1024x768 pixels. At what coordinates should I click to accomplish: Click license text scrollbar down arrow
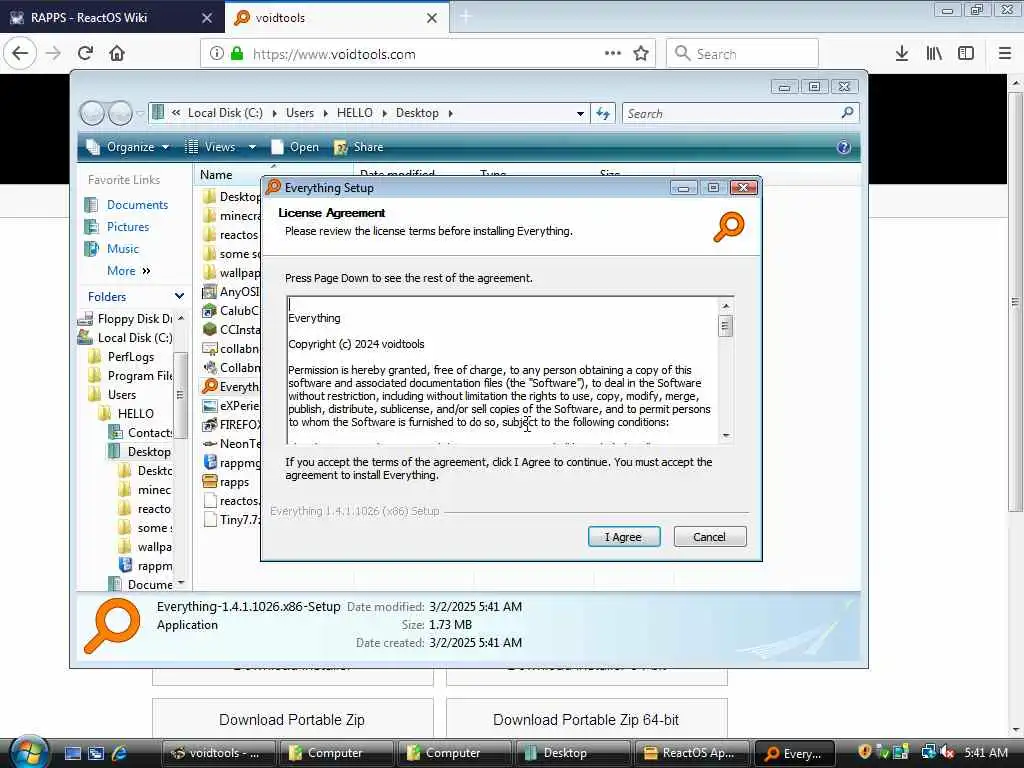725,435
